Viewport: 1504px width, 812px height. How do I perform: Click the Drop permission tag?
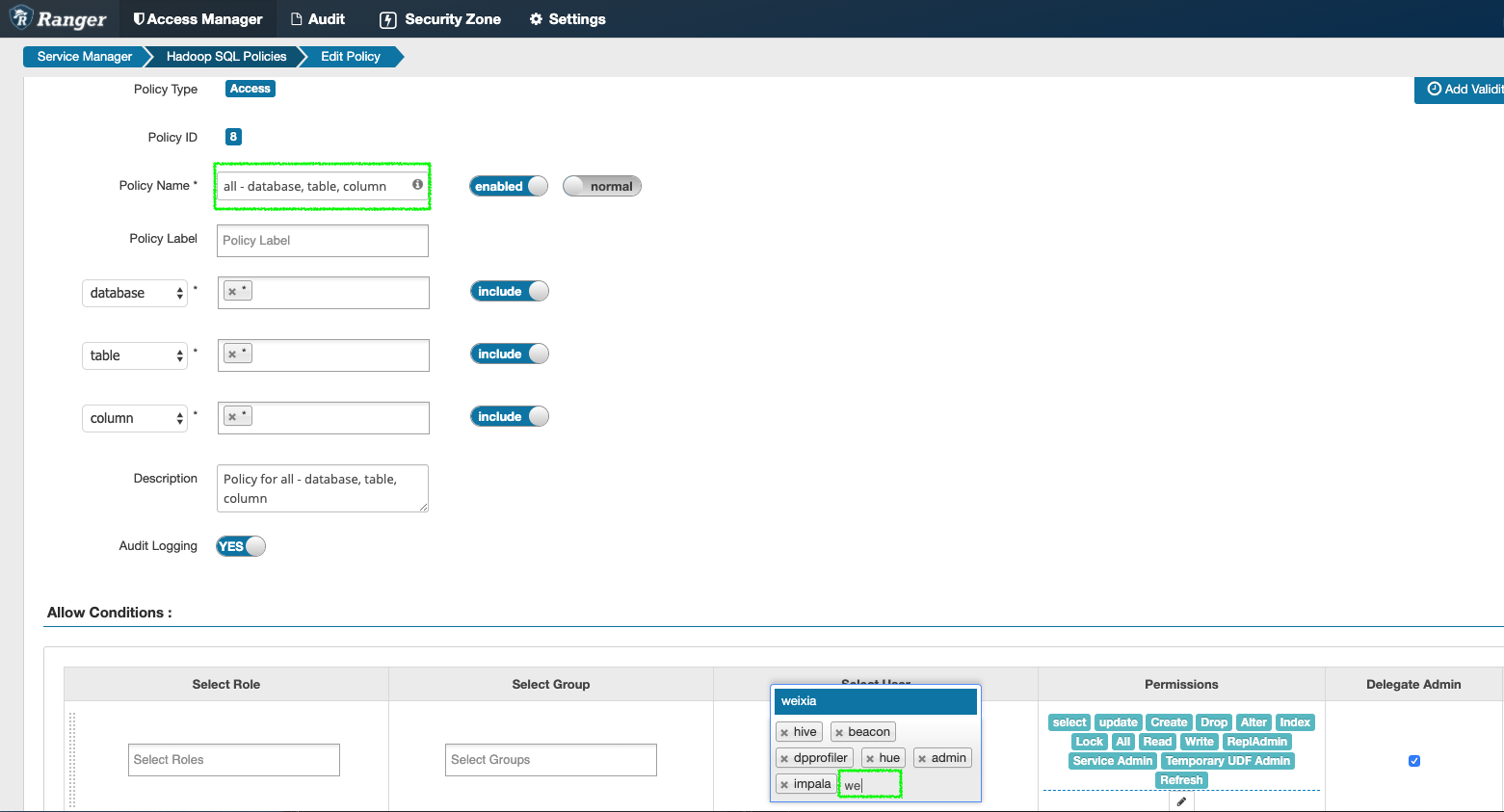click(x=1214, y=722)
